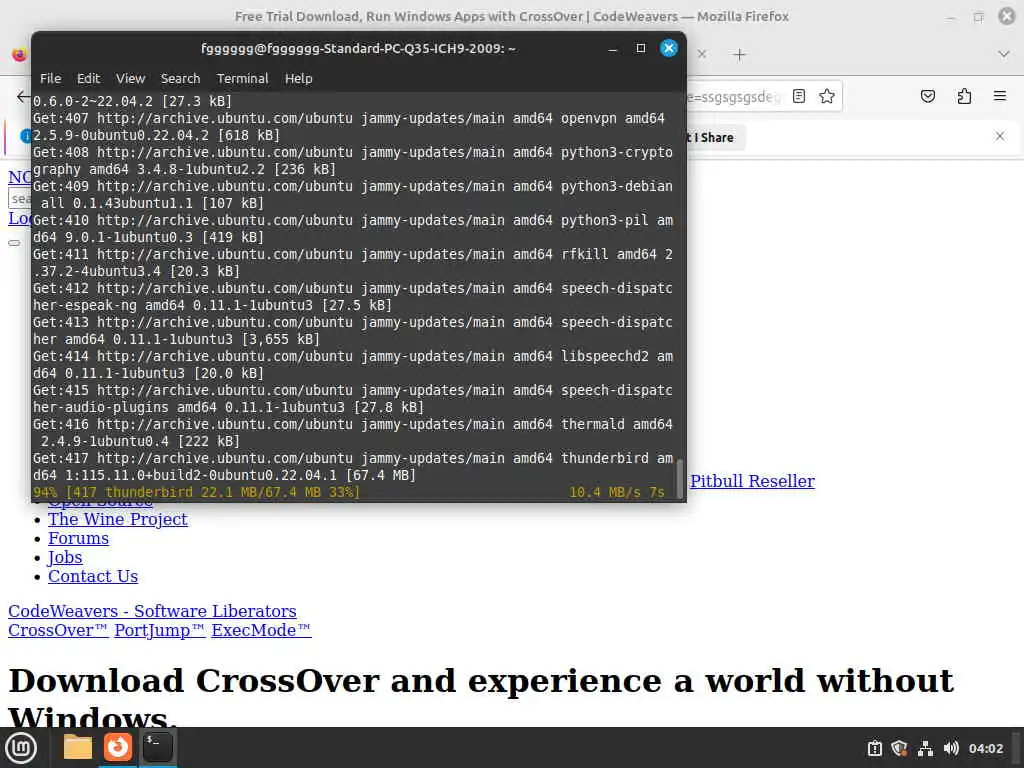Open the terminal Terminal menu
The image size is (1024, 768).
pyautogui.click(x=242, y=78)
